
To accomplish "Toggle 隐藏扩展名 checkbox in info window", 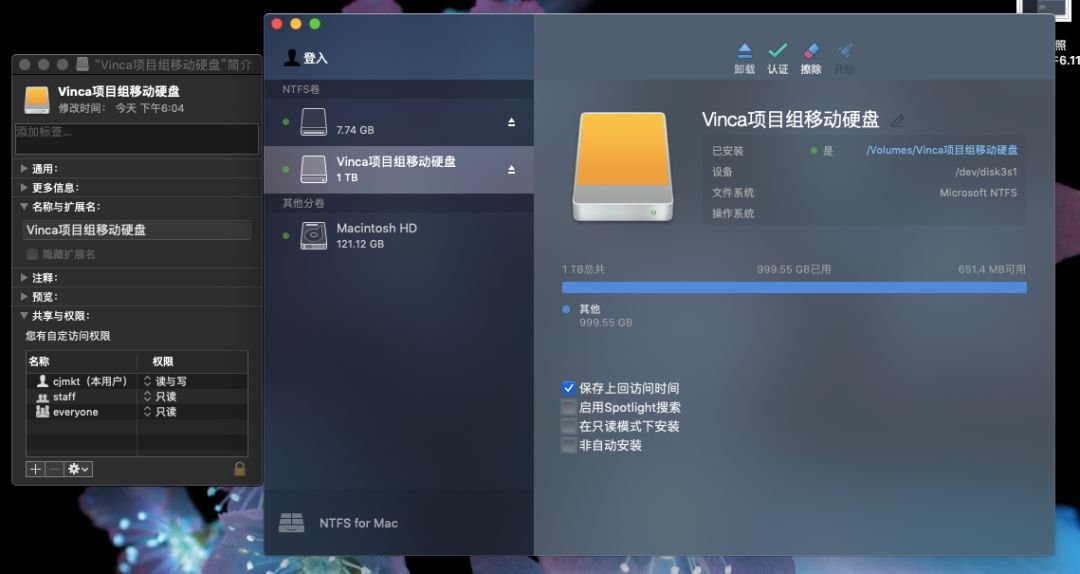I will (x=32, y=254).
